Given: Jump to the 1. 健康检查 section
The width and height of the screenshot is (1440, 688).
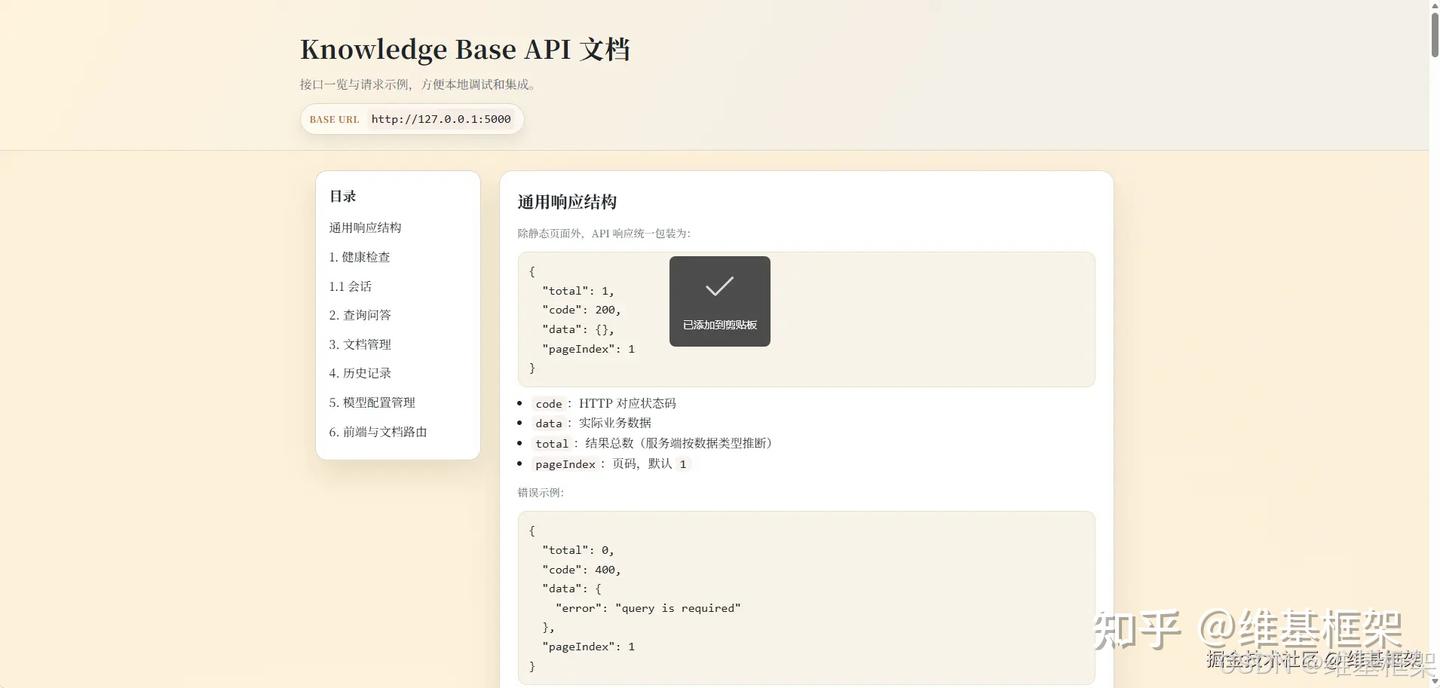Looking at the screenshot, I should (359, 257).
